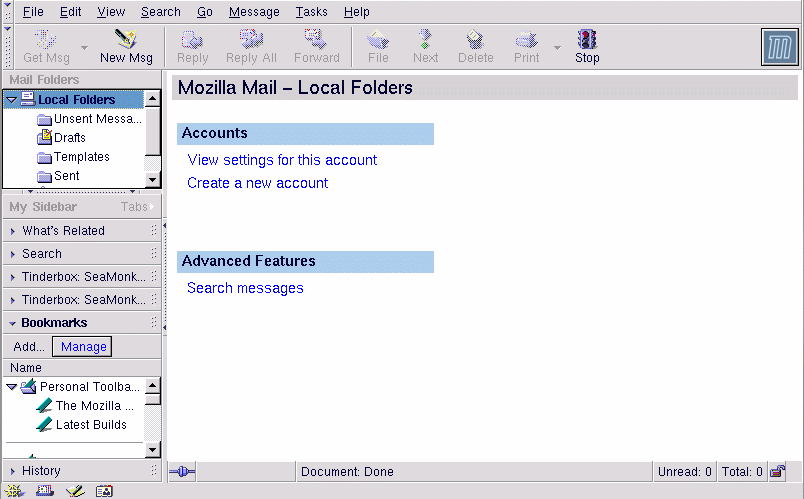Viewport: 804px width, 499px height.
Task: Open the Get Msg dropdown arrow
Action: coord(84,47)
